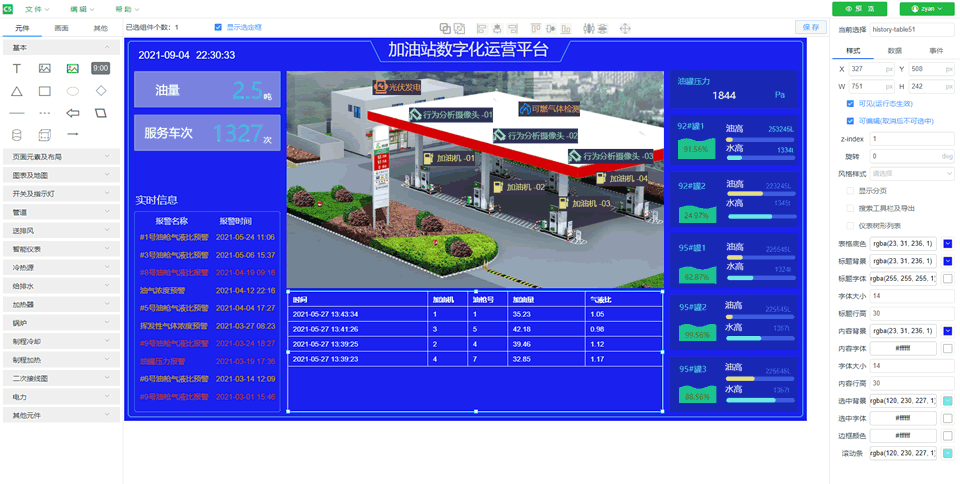The image size is (960, 484).
Task: Select the left block arrow shape
Action: 73,113
